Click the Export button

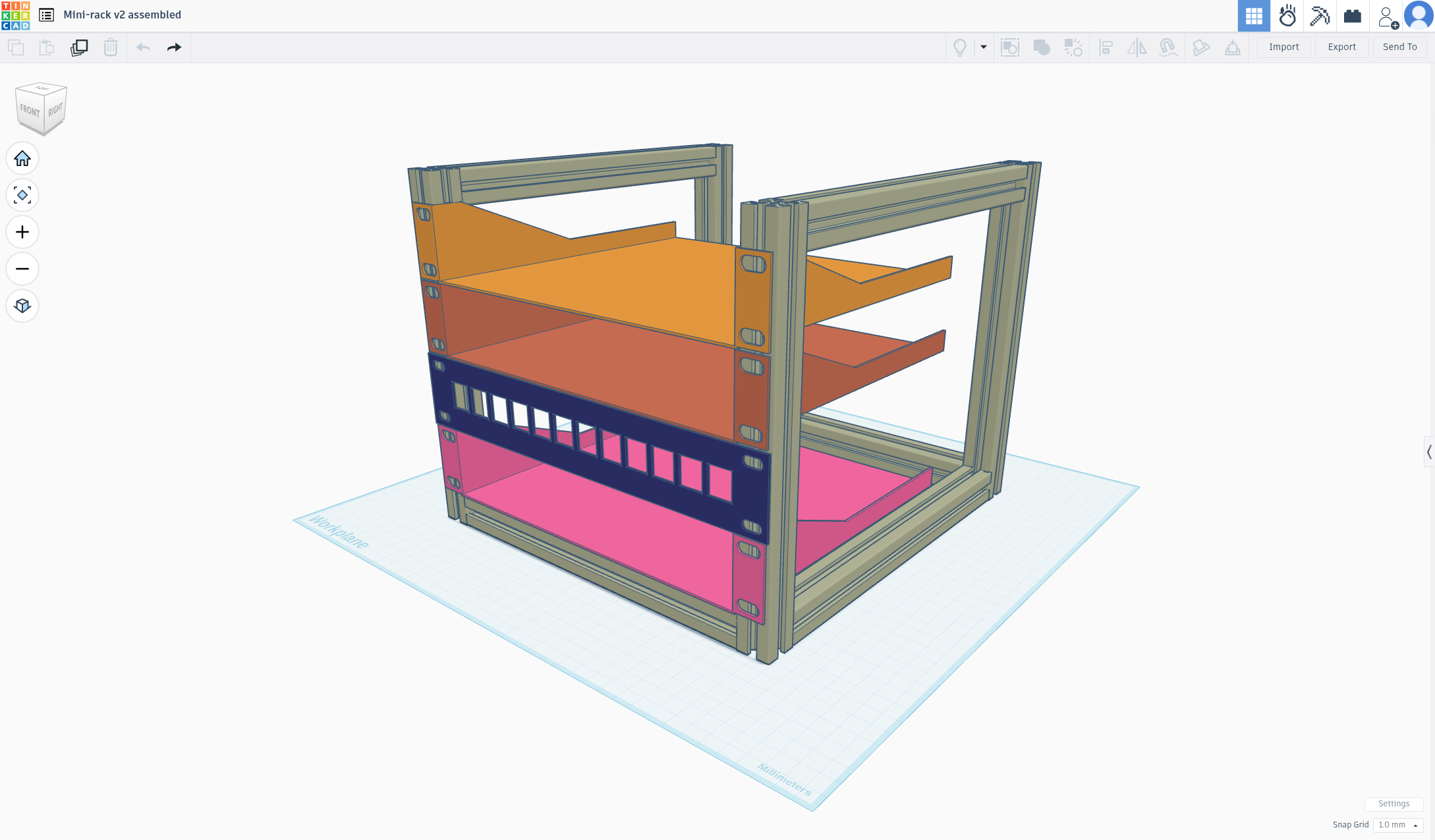pyautogui.click(x=1341, y=47)
